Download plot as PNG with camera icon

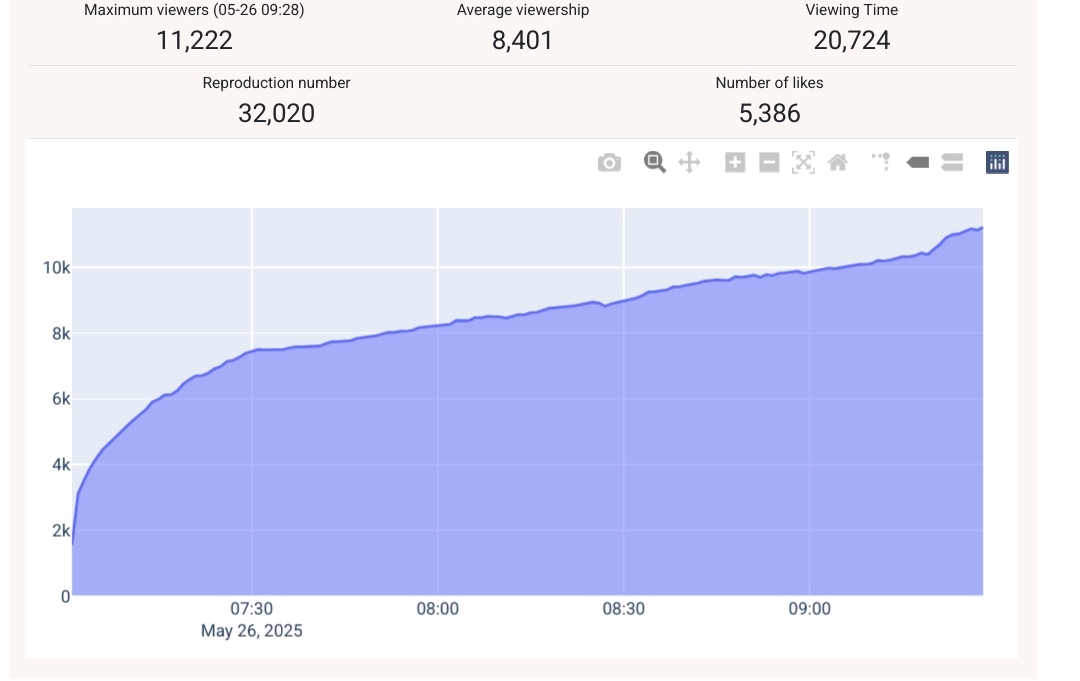click(609, 163)
